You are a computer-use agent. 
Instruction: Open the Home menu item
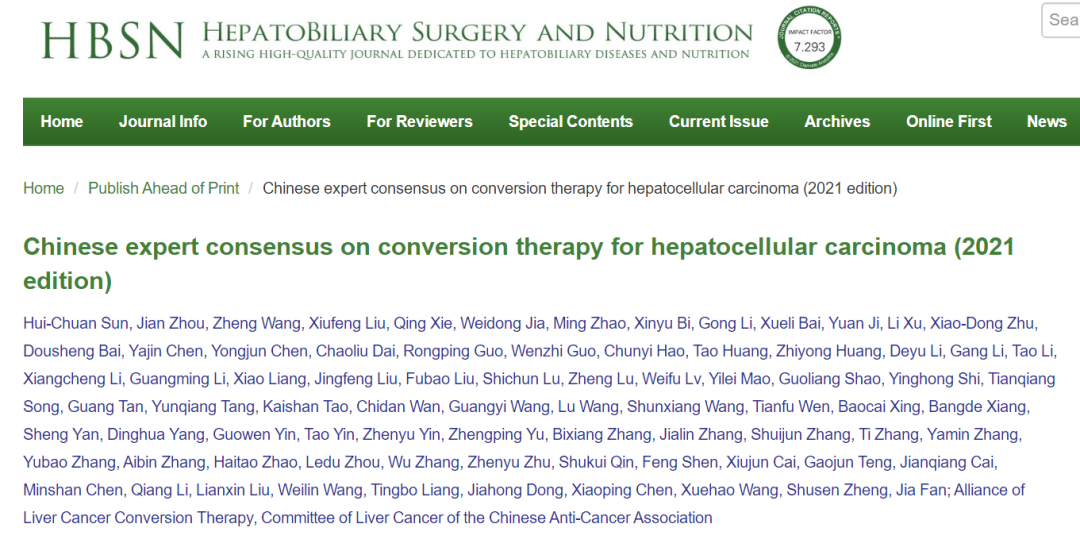point(62,122)
